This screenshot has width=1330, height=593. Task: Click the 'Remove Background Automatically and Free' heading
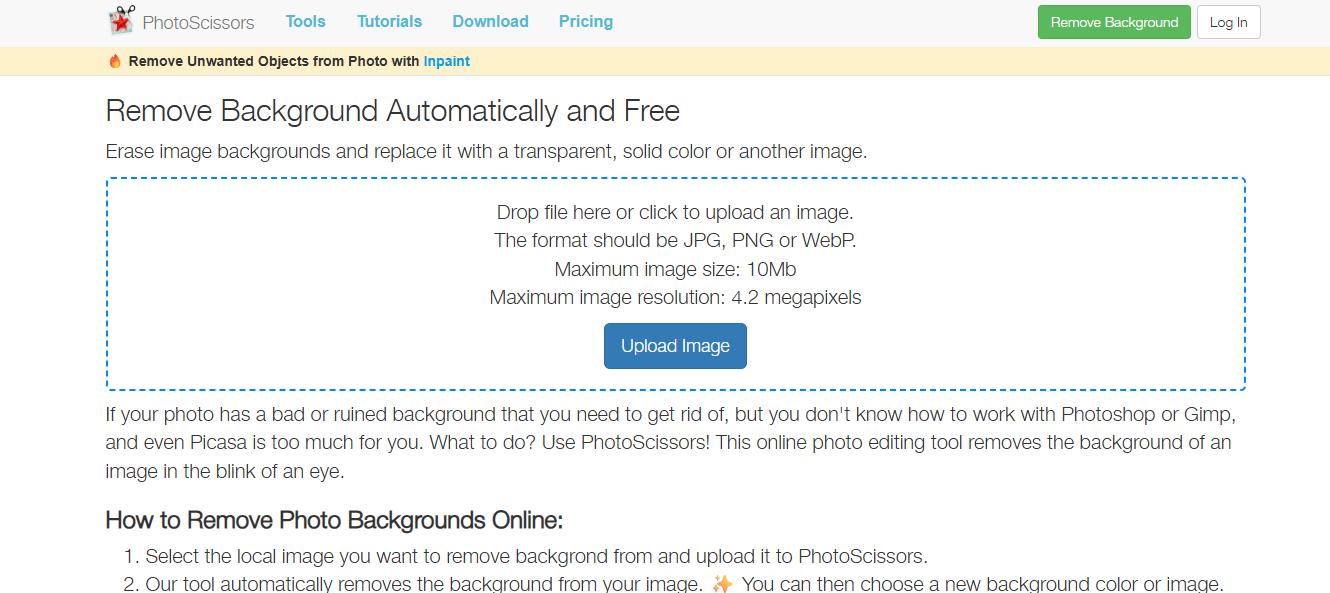(392, 110)
